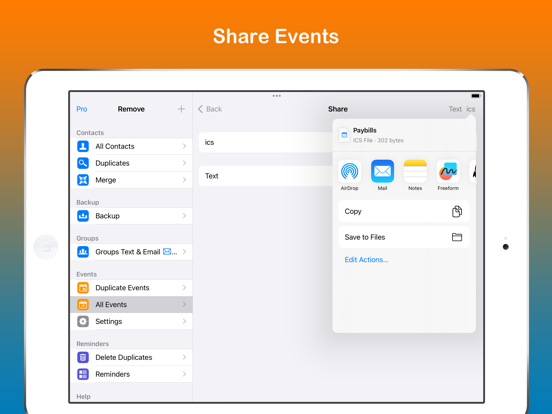Viewport: 552px width, 414px height.
Task: Tap the multitasking three-dots icon
Action: click(276, 96)
